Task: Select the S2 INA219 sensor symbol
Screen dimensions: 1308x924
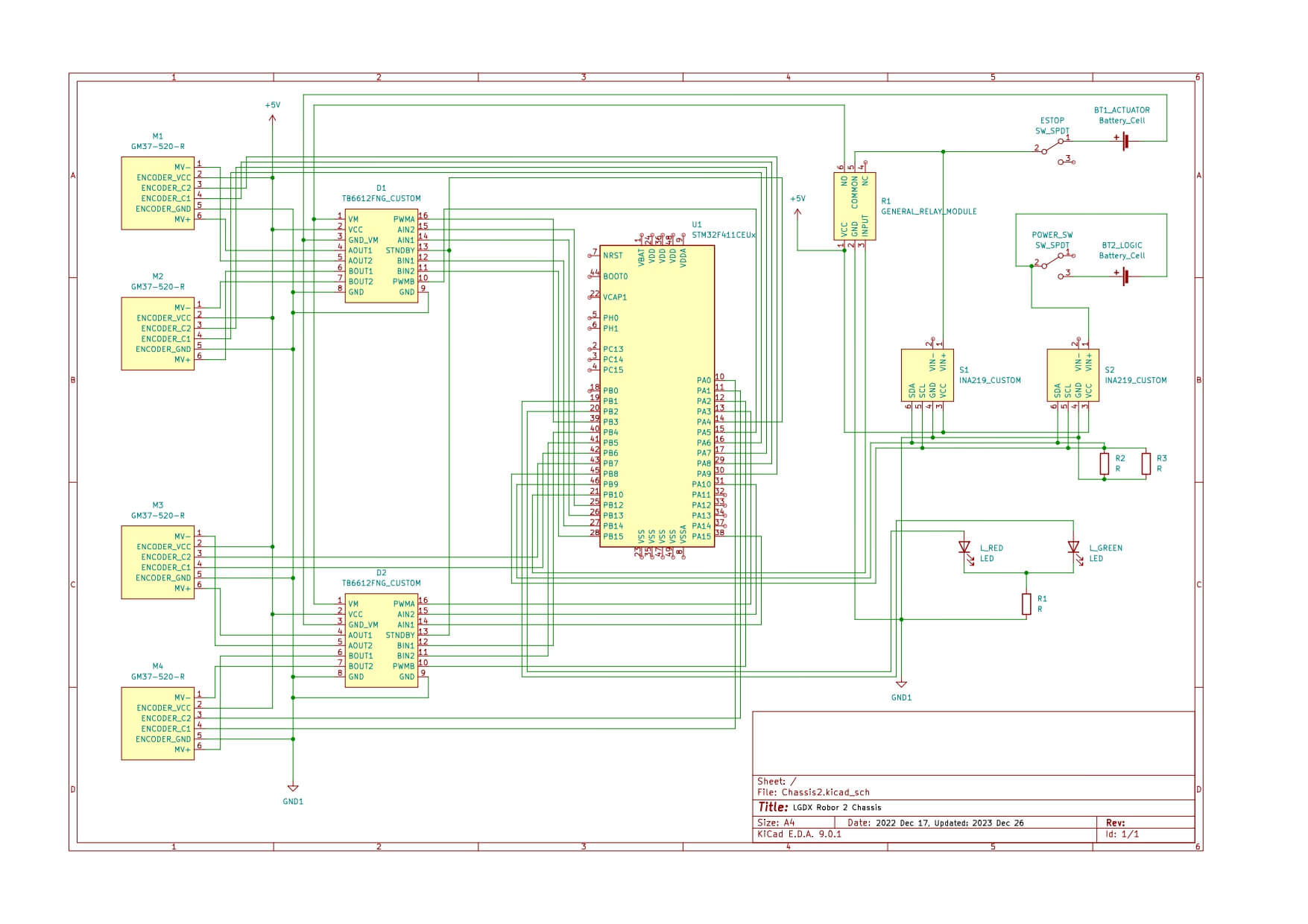Action: pos(1072,375)
